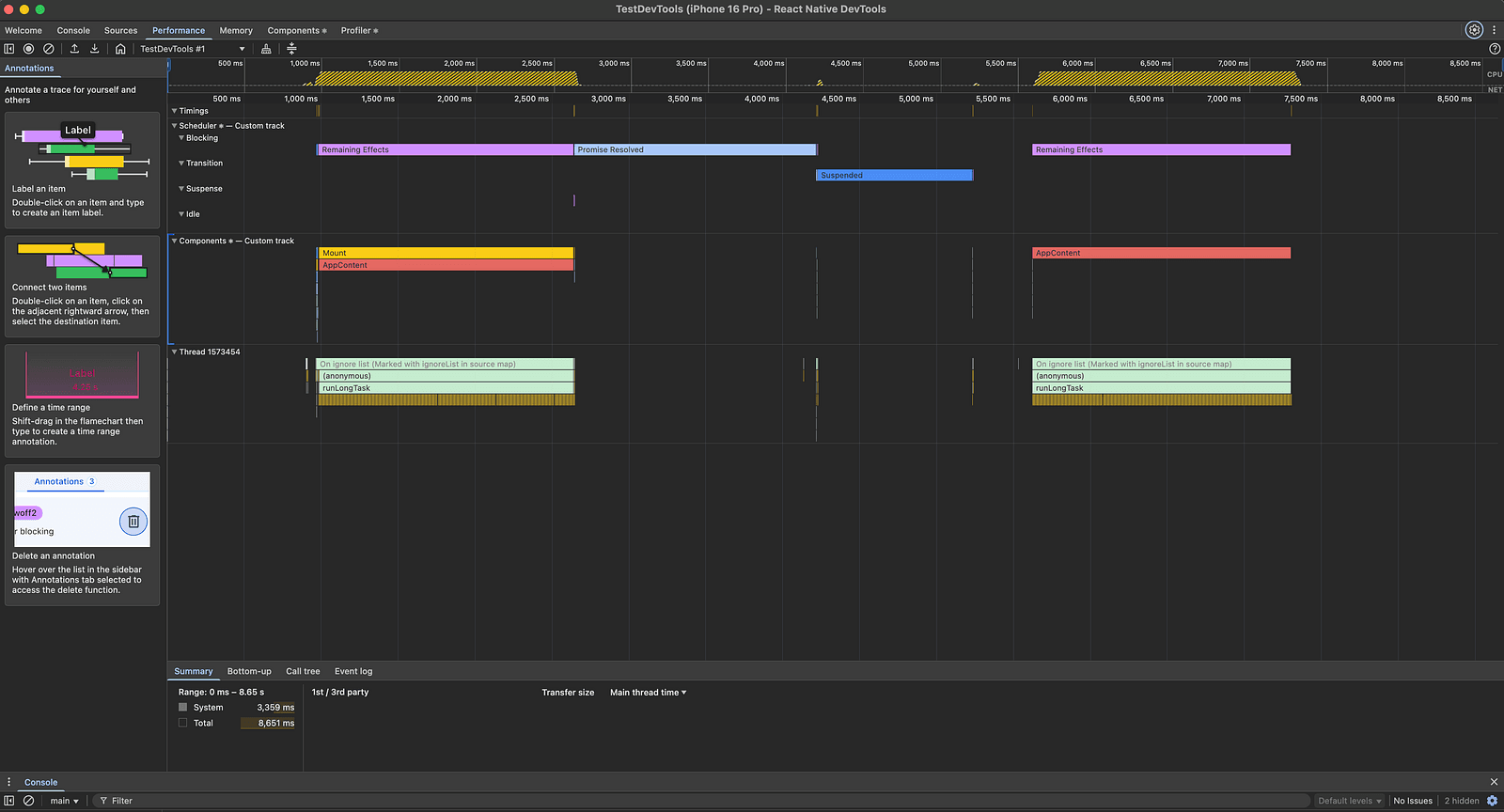Collapse the Thread 1573454 track
The height and width of the screenshot is (812, 1504).
[174, 352]
